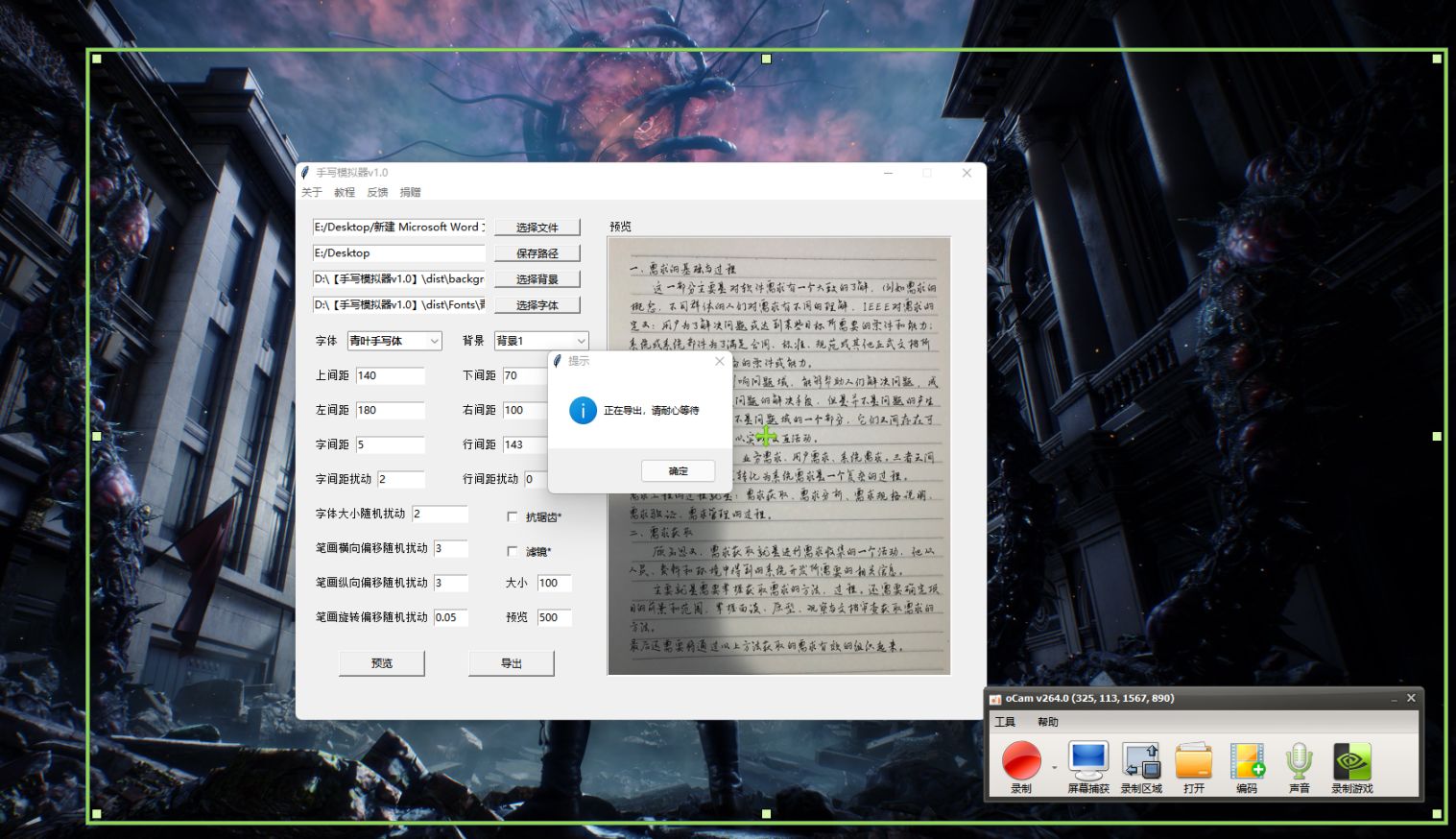Screen dimensions: 1456x839
Task: Click the oCam v264.0 title bar text
Action: pos(1089,698)
